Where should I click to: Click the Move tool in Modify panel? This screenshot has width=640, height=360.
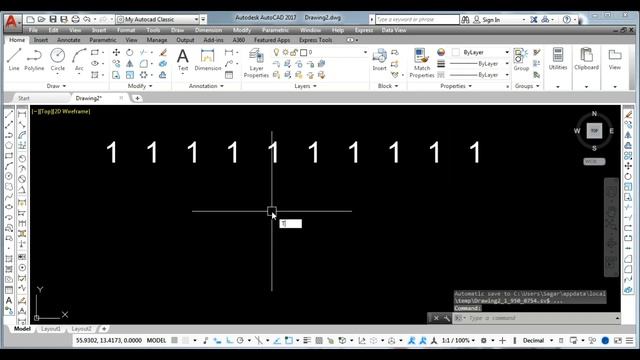point(116,52)
